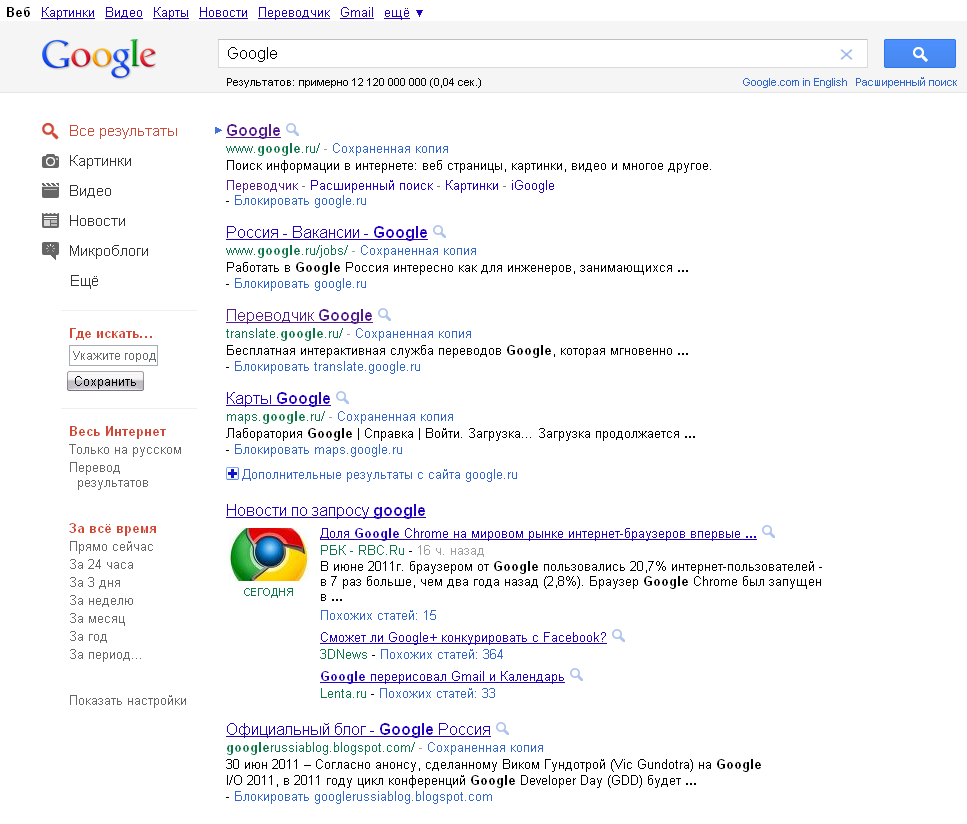Click preview magnifier beside Переводчик Google
The width and height of the screenshot is (967, 824).
[385, 315]
